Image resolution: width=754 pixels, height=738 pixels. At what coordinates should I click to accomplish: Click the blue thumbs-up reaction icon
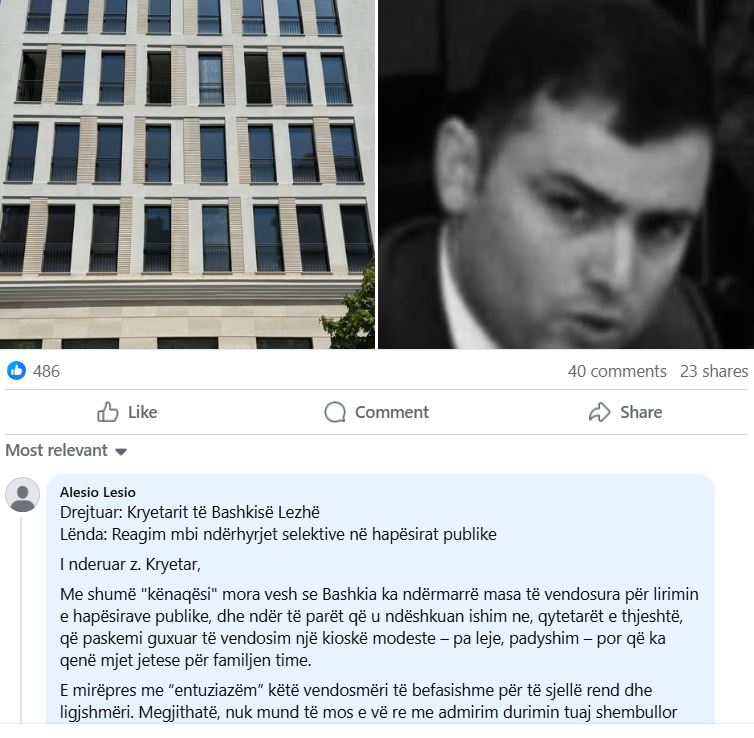(x=17, y=371)
